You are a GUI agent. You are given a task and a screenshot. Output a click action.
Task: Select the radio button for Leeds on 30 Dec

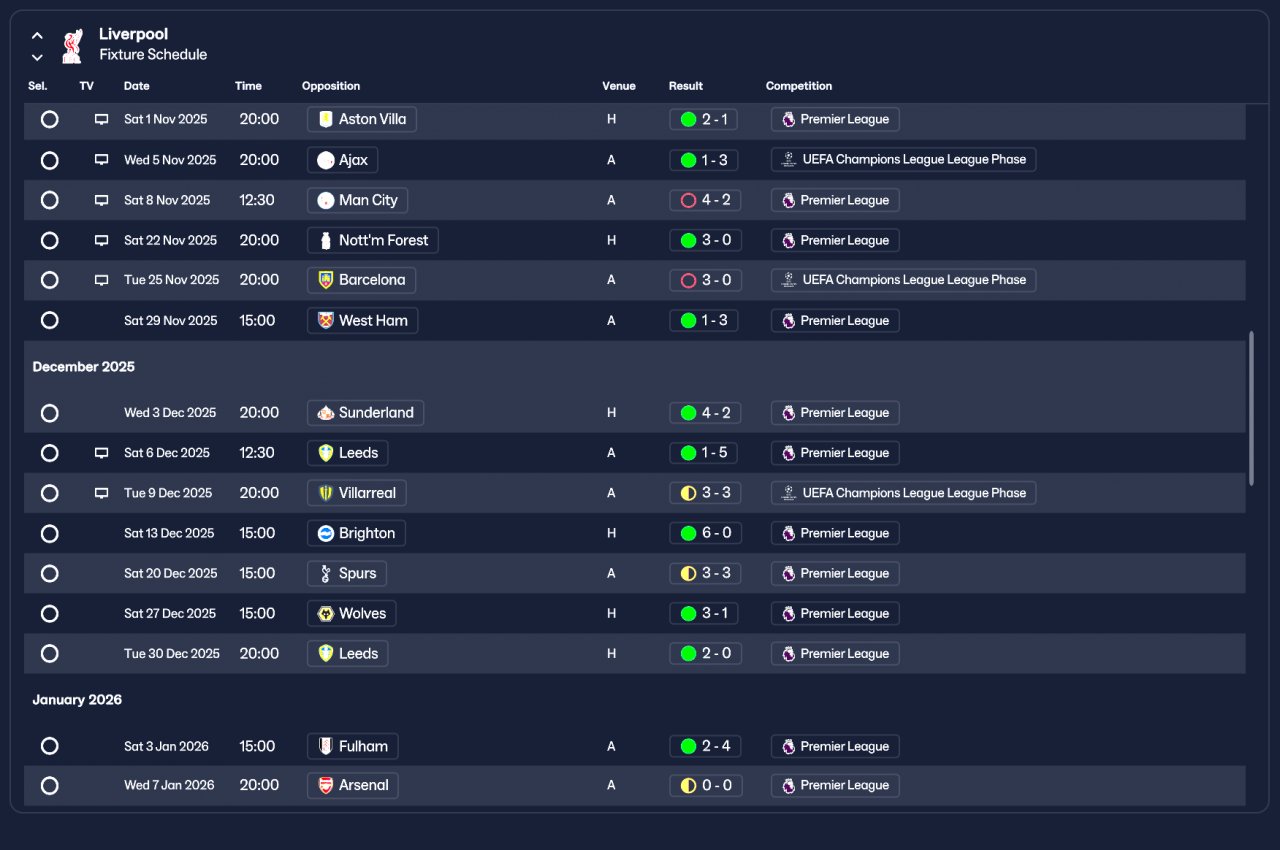click(x=49, y=654)
